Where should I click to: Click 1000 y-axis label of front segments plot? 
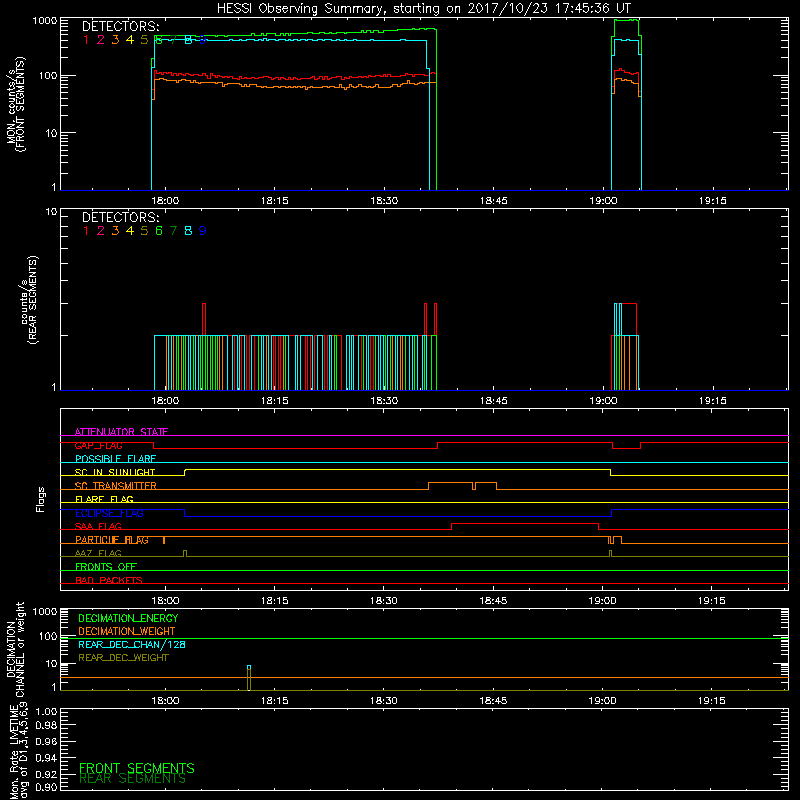point(45,21)
